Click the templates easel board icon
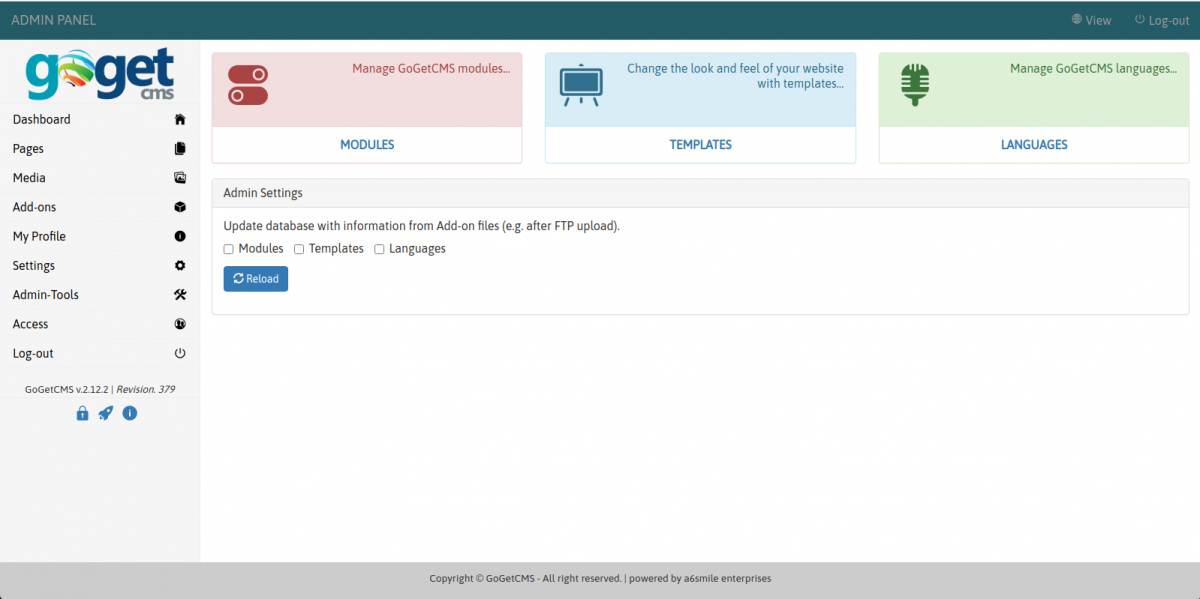The width and height of the screenshot is (1200, 599). click(x=579, y=85)
